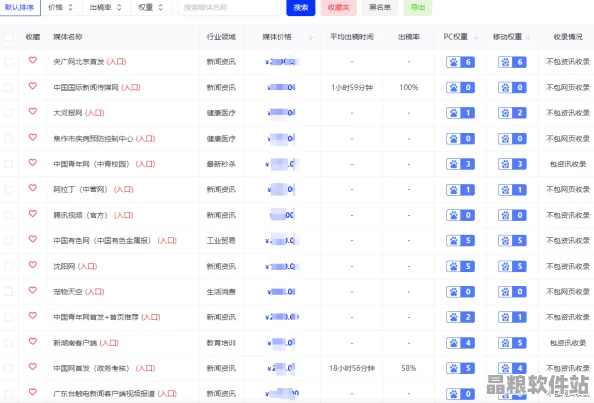Click the 媒体名称 column header

[x=68, y=37]
